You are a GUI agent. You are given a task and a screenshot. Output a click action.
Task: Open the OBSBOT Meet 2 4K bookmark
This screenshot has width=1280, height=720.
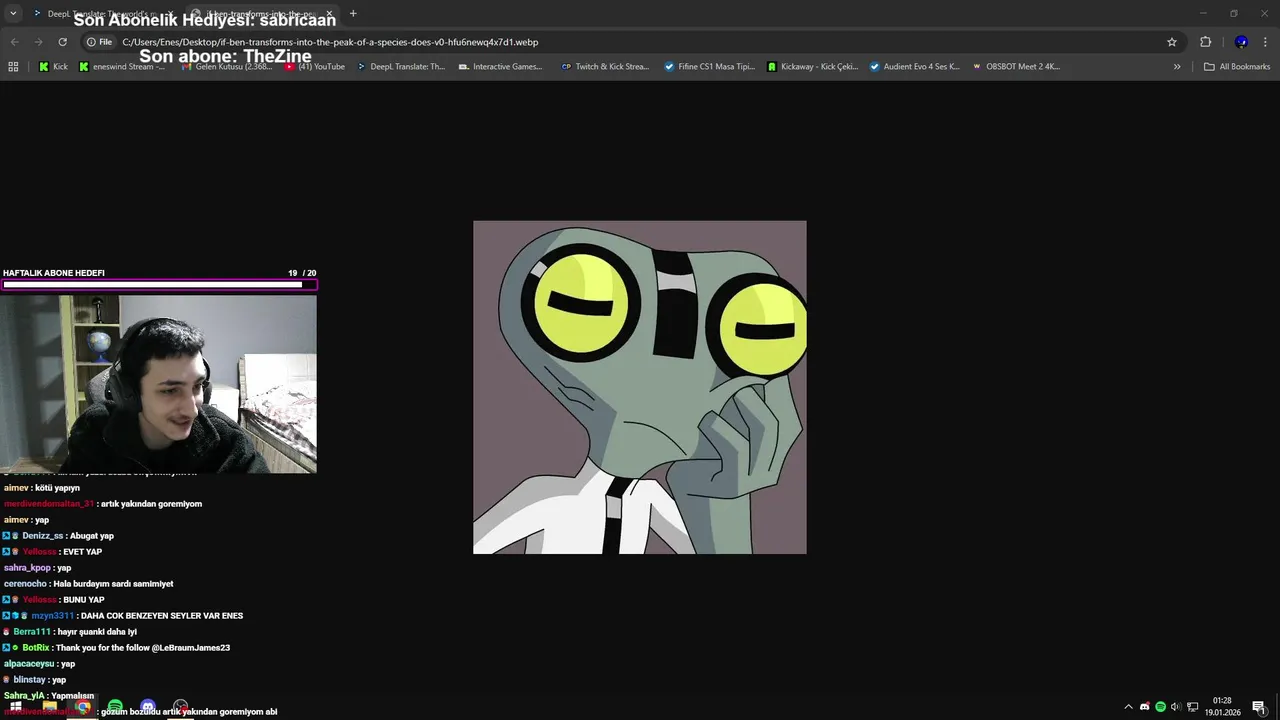(x=1016, y=67)
